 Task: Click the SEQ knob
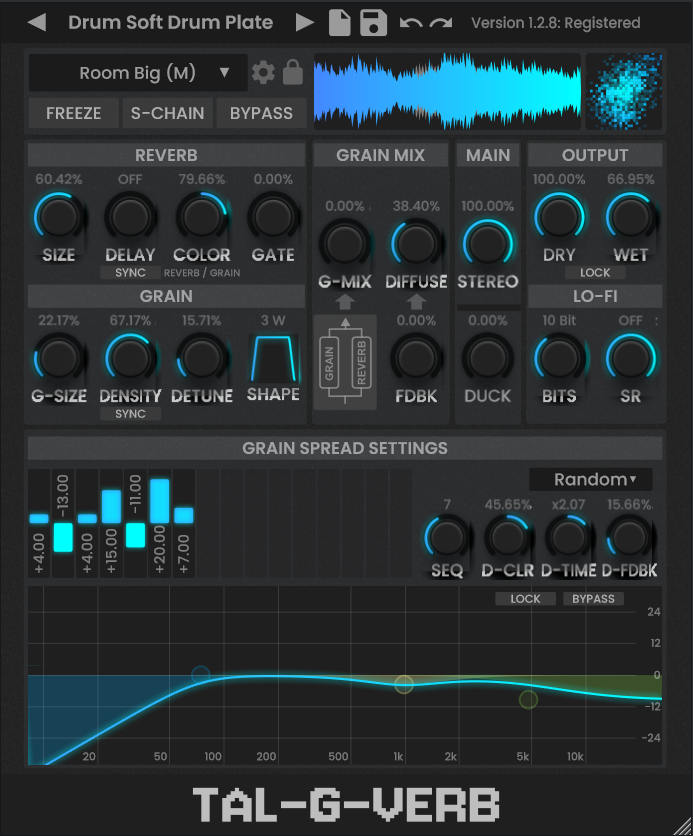(447, 538)
